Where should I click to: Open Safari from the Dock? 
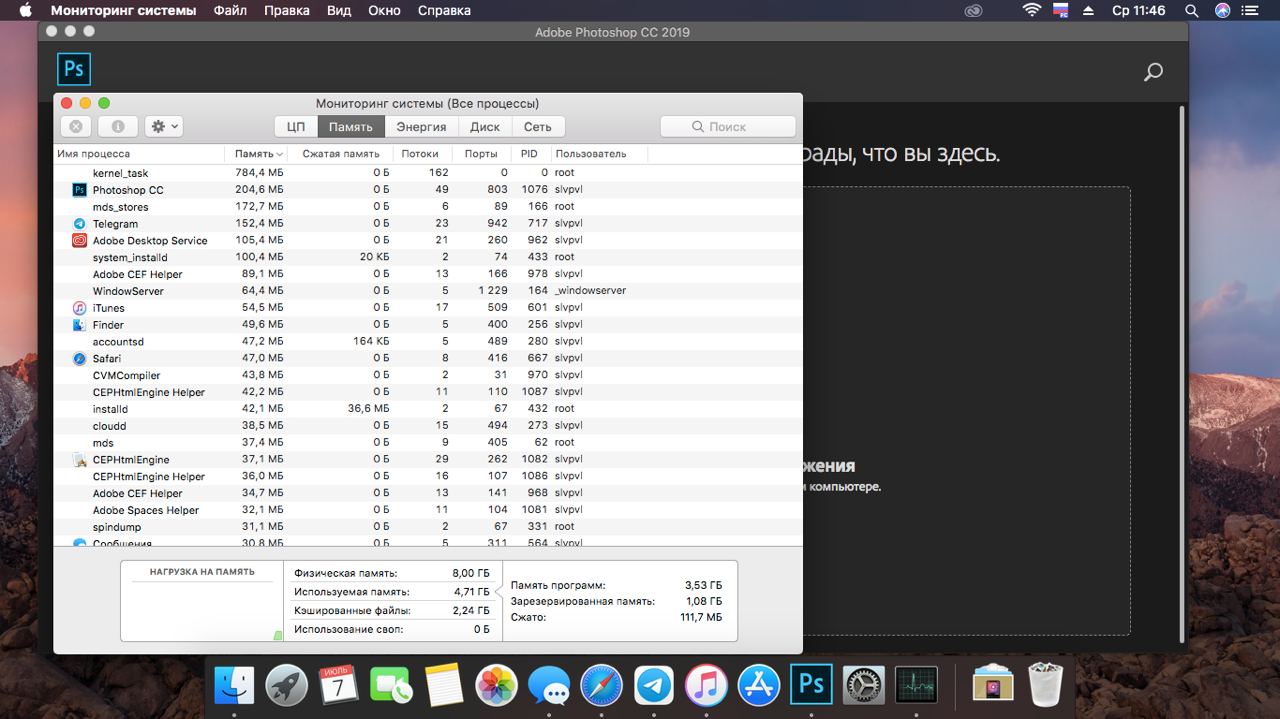601,686
